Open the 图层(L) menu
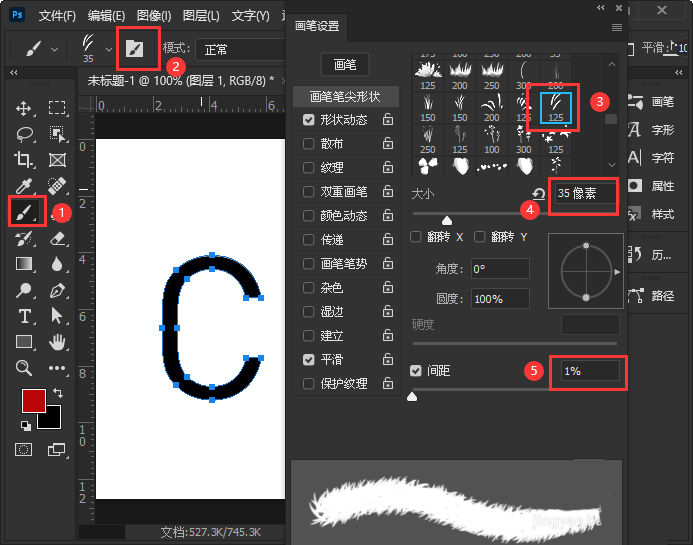 pyautogui.click(x=201, y=16)
